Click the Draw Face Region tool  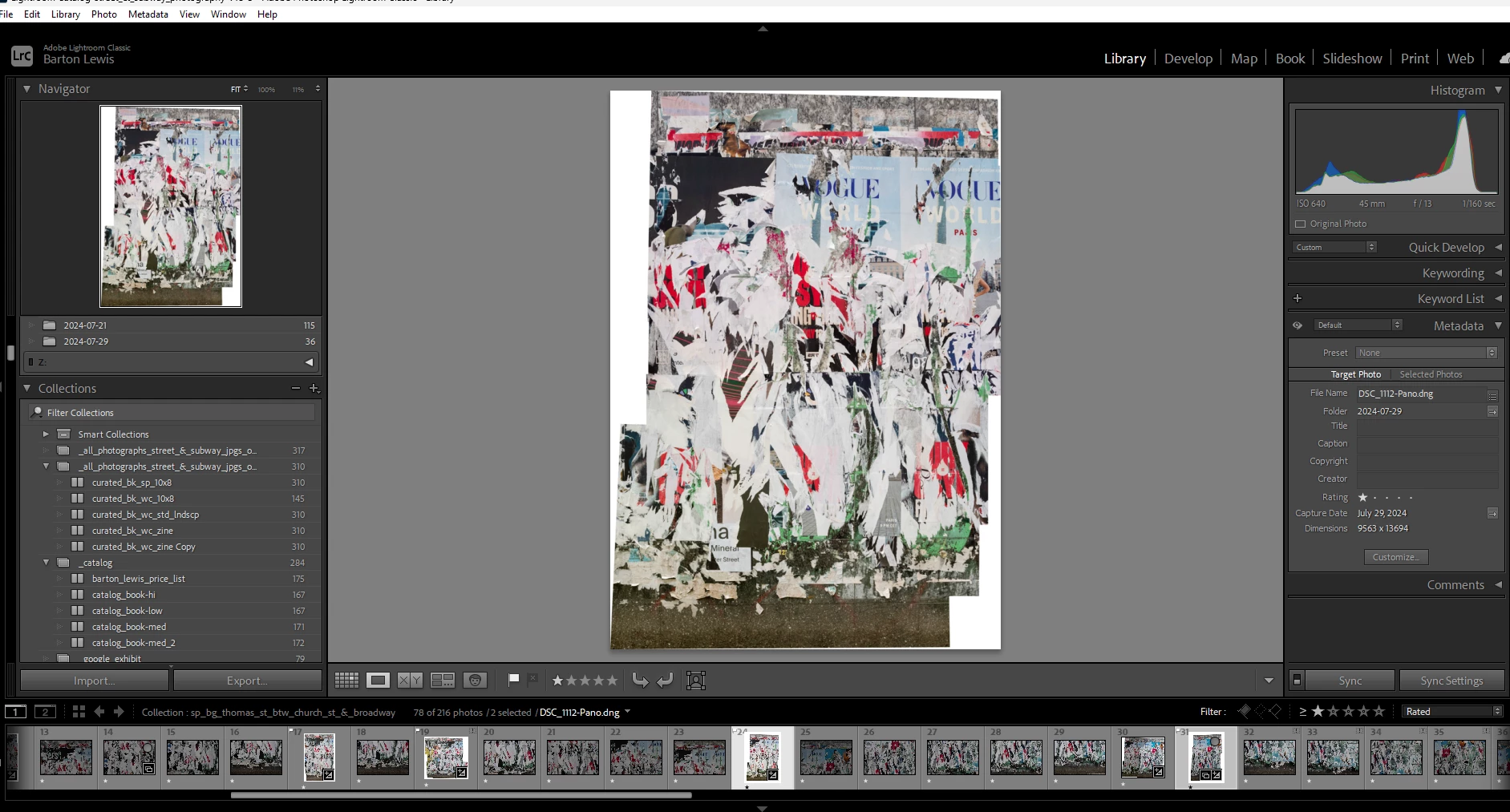coord(696,681)
